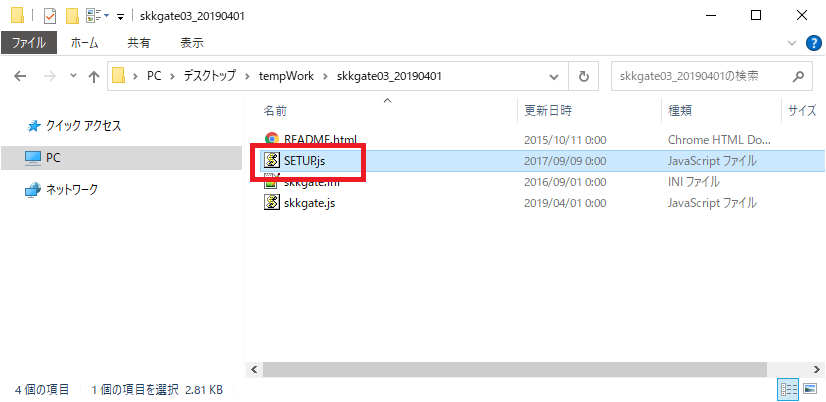This screenshot has height=402, width=826.
Task: Open the ファイル menu tab
Action: [x=28, y=43]
